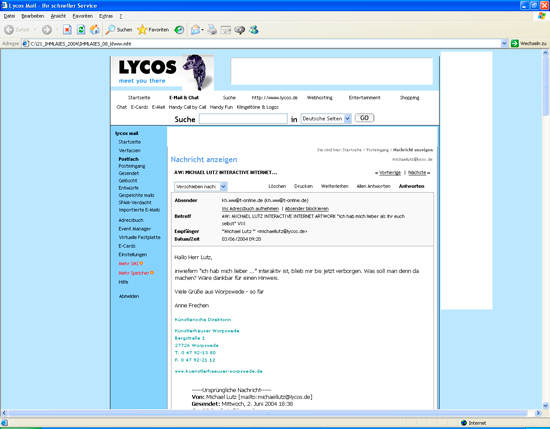Open the Ansicht menu
The image size is (550, 429).
coord(58,16)
